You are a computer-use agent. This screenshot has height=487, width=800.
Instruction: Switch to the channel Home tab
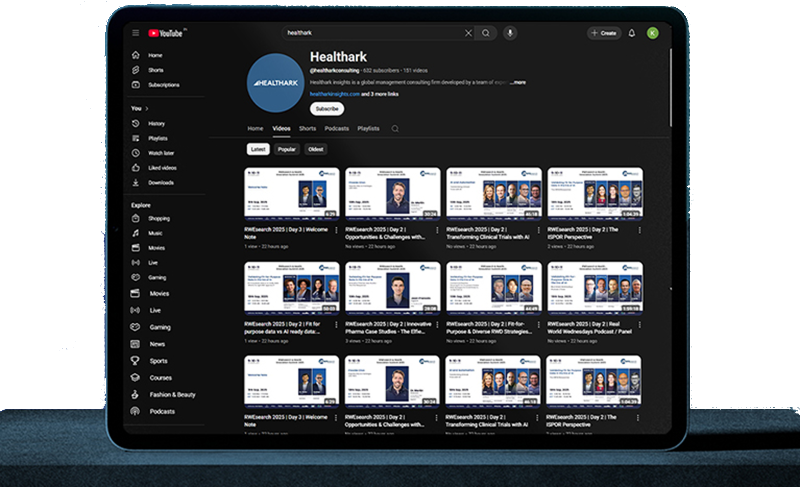256,129
